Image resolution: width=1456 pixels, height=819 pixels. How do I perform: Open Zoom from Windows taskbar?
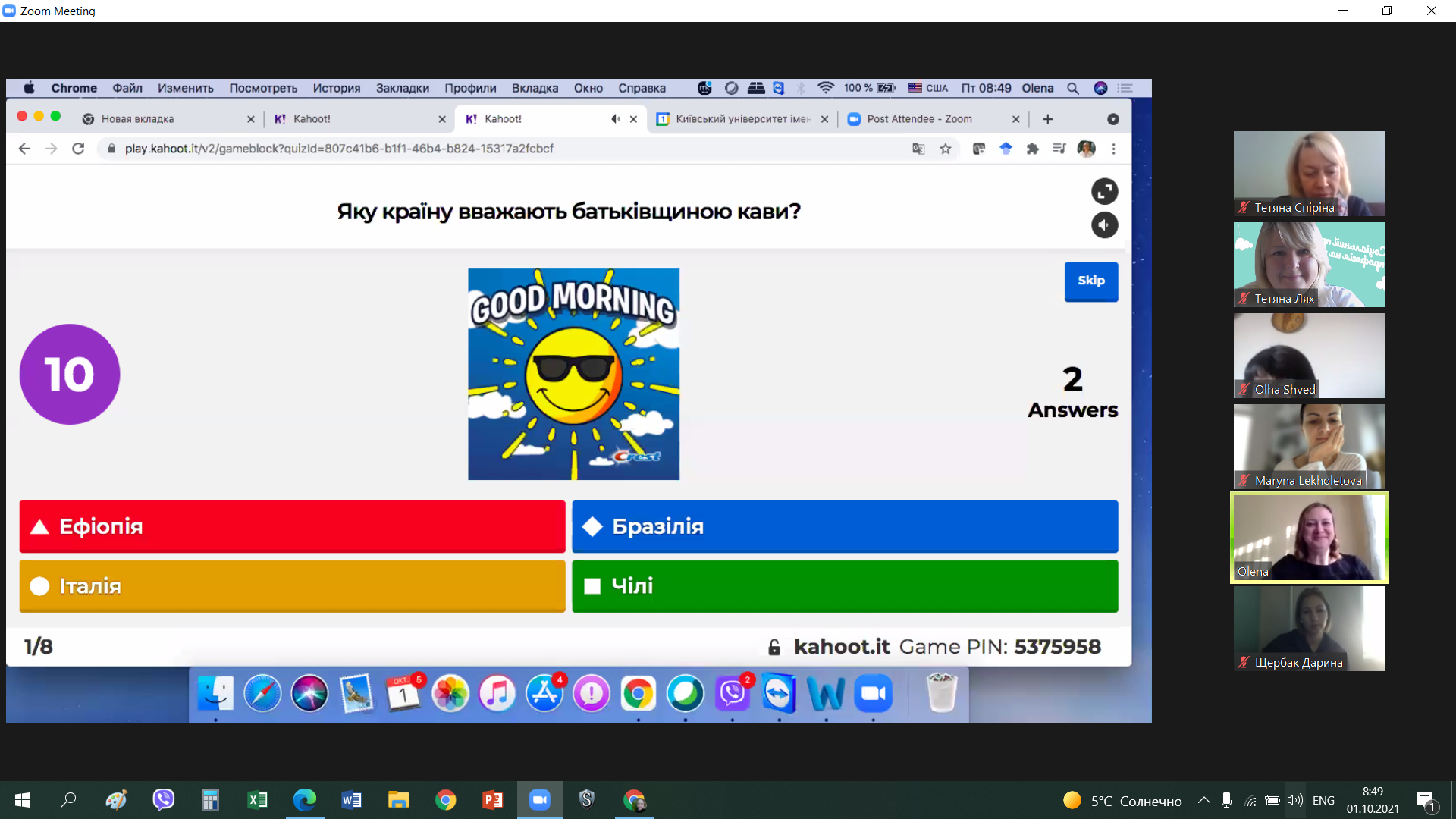pos(539,800)
